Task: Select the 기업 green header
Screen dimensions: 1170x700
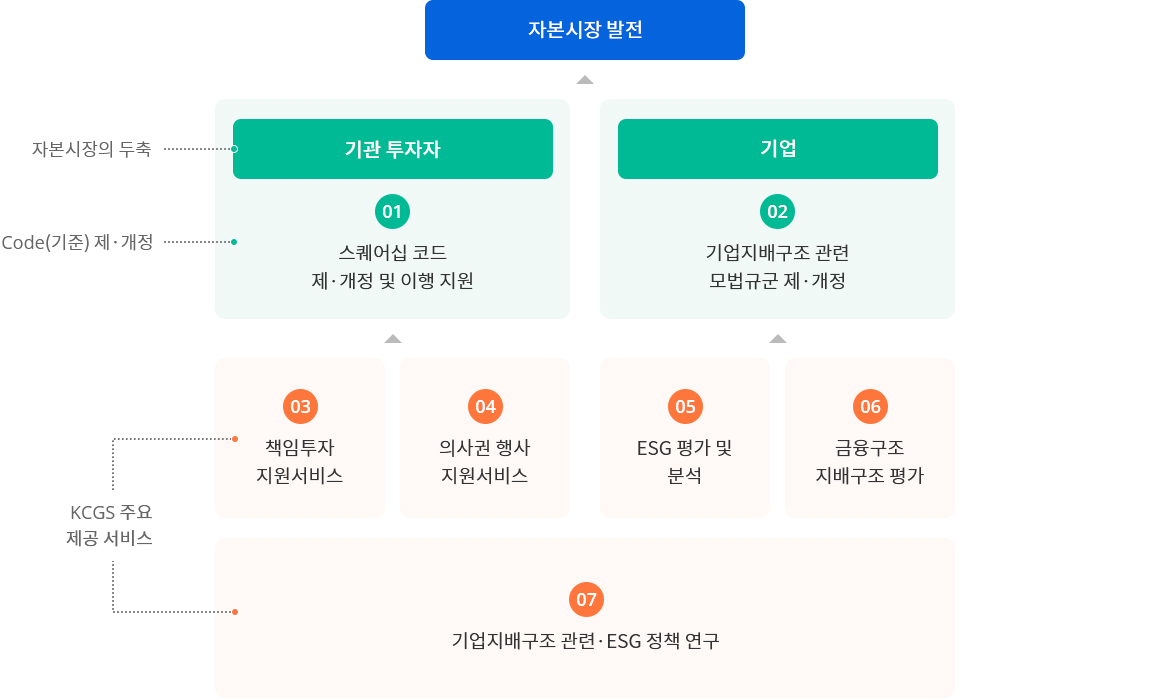Action: click(x=777, y=149)
